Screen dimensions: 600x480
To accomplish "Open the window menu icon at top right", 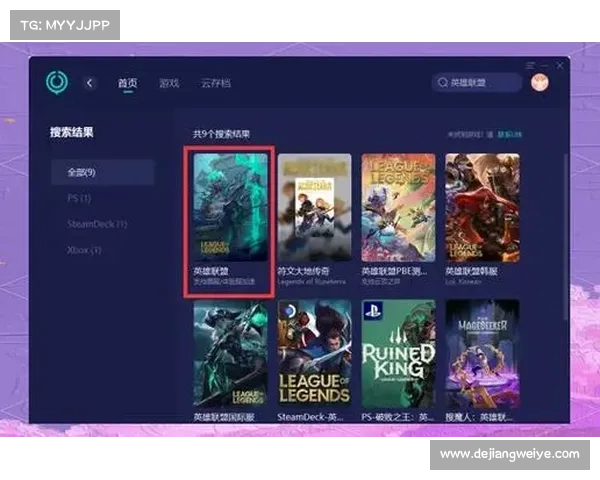I will coord(531,65).
